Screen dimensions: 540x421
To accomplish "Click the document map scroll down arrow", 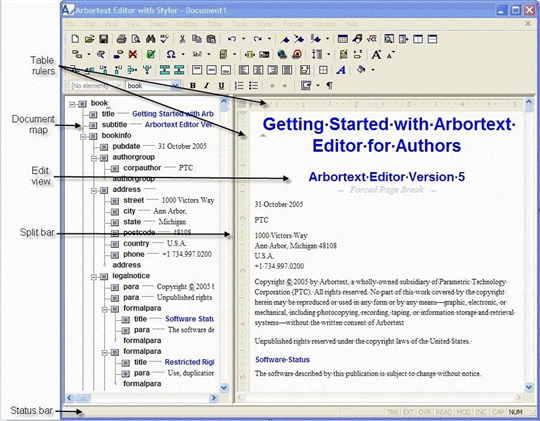I will [224, 388].
